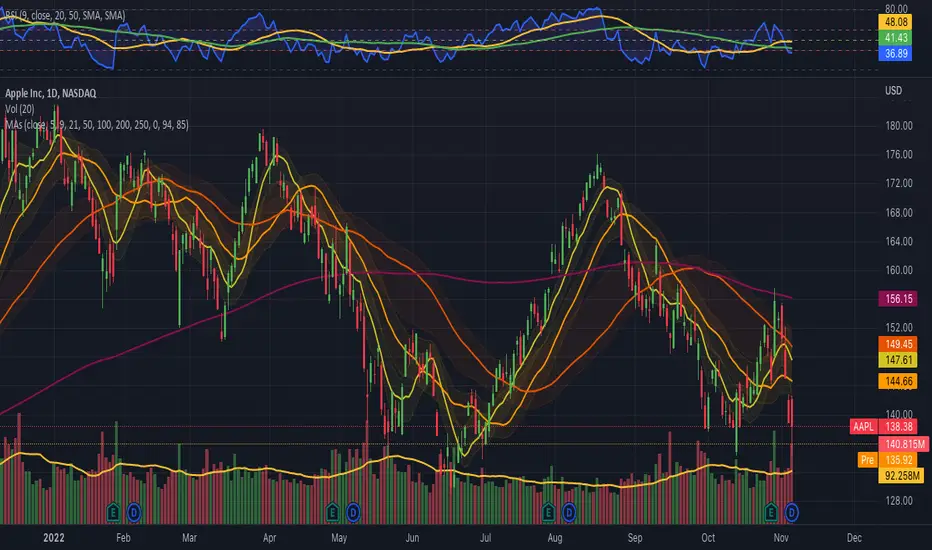Screen dimensions: 932x550
Task: Click the 135.92 pre-market price label
Action: pos(898,460)
